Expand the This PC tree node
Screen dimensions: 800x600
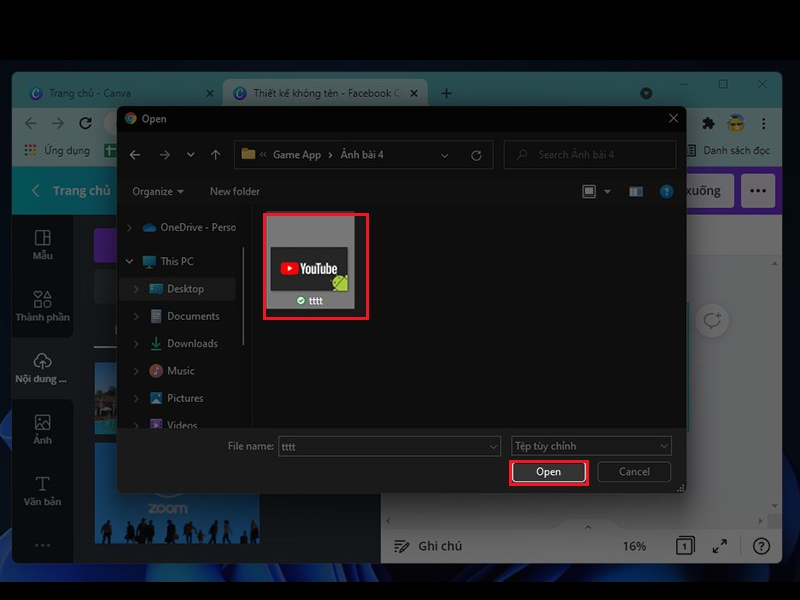129,261
